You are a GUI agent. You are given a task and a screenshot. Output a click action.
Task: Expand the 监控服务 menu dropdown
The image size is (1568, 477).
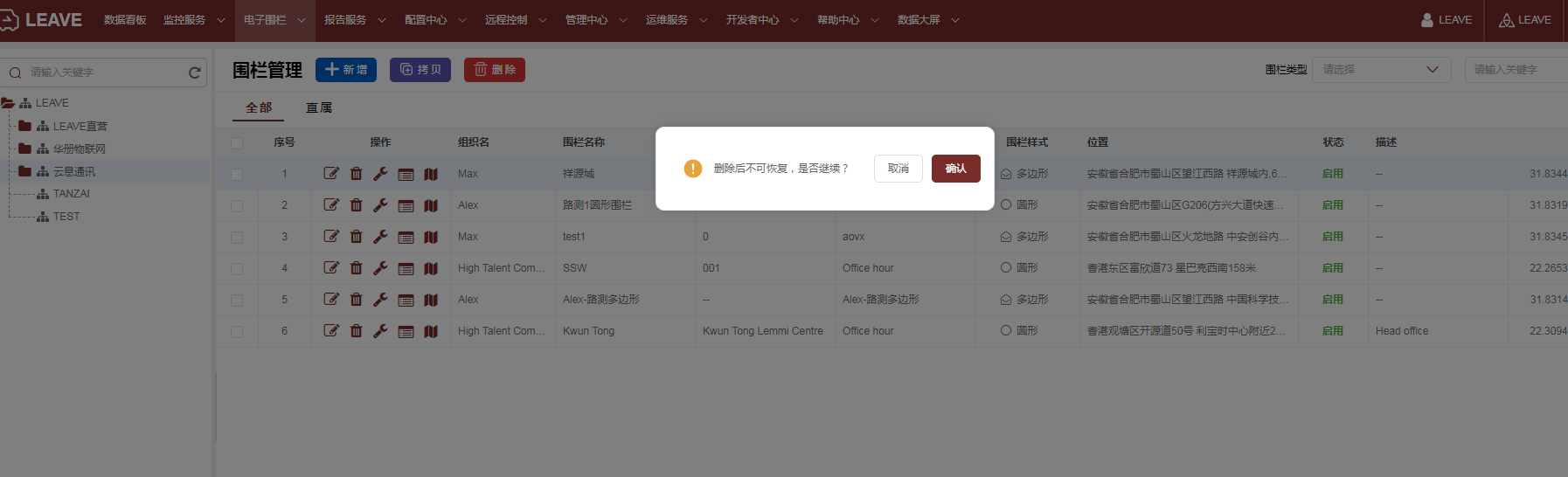(193, 20)
